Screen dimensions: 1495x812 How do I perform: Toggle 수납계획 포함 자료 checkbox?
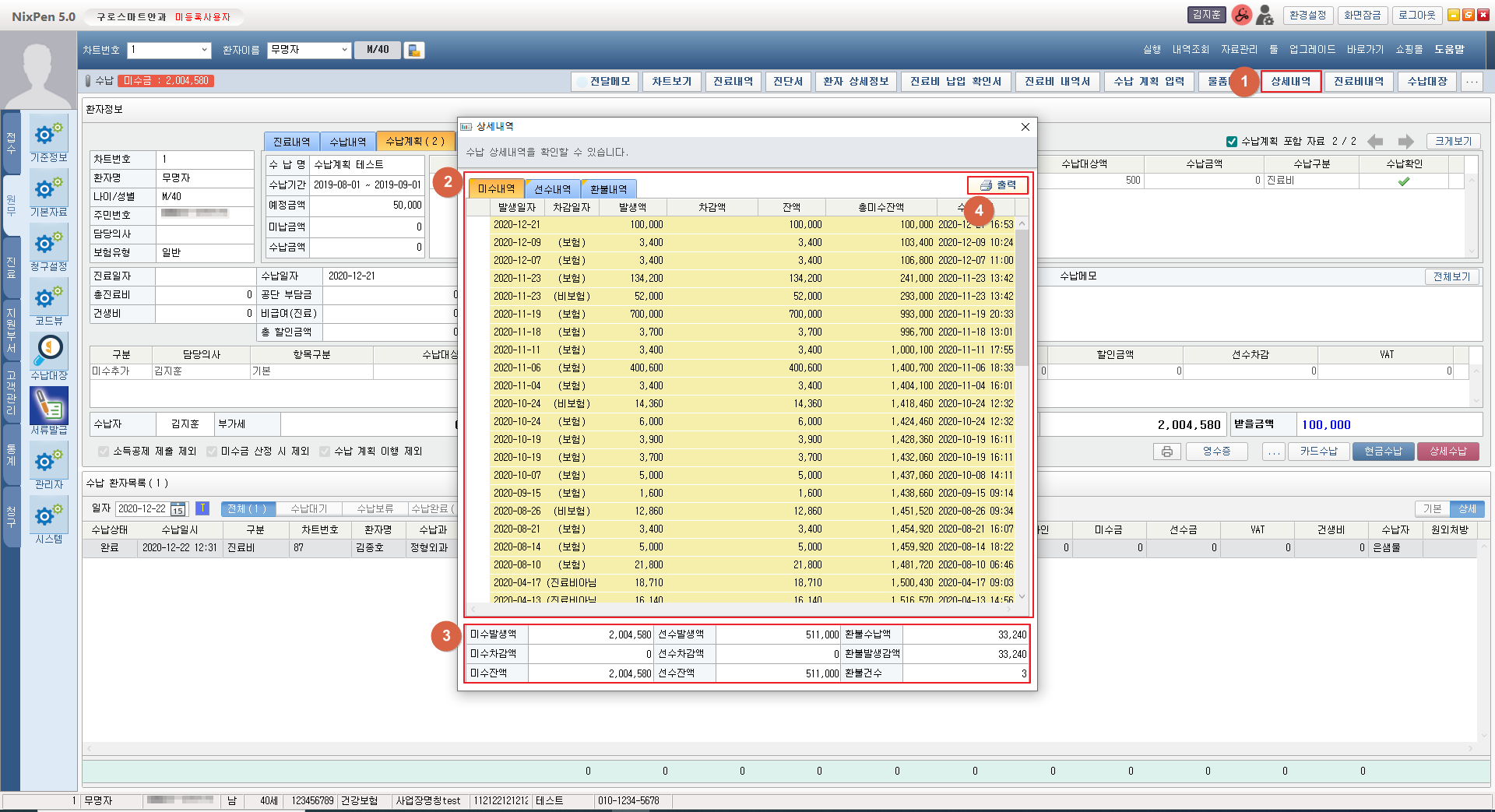(x=1232, y=142)
